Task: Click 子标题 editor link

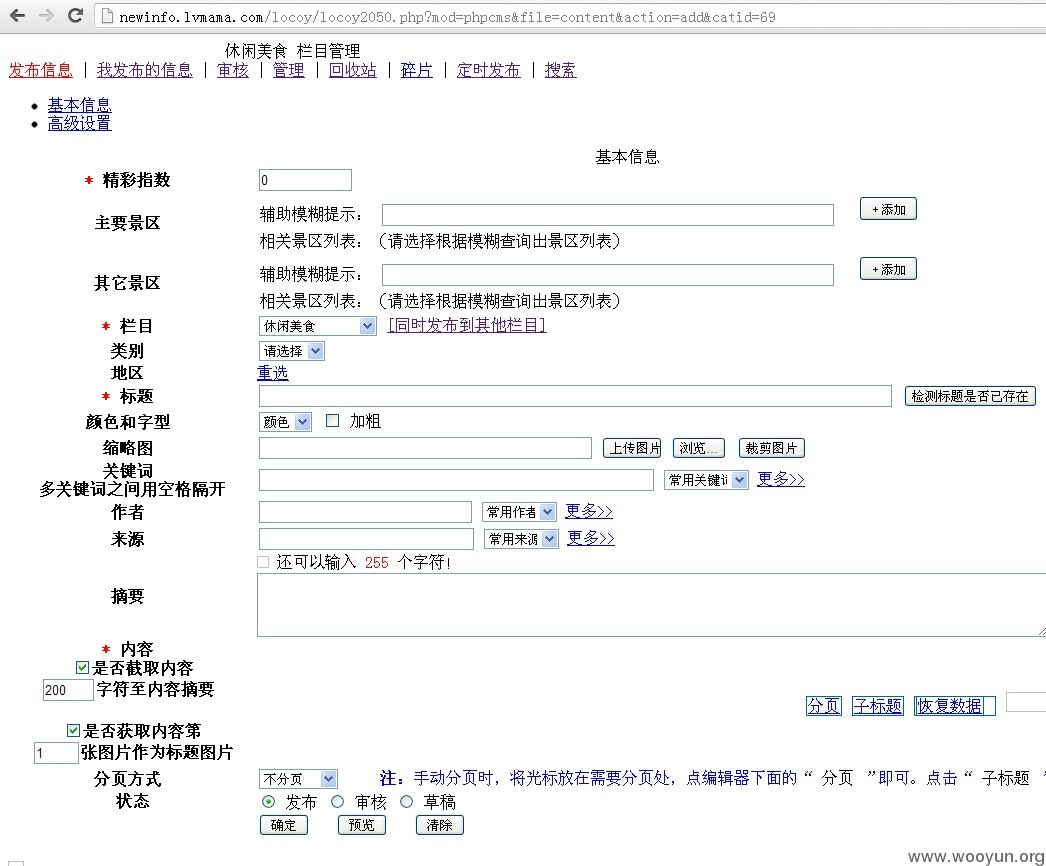Action: 878,705
